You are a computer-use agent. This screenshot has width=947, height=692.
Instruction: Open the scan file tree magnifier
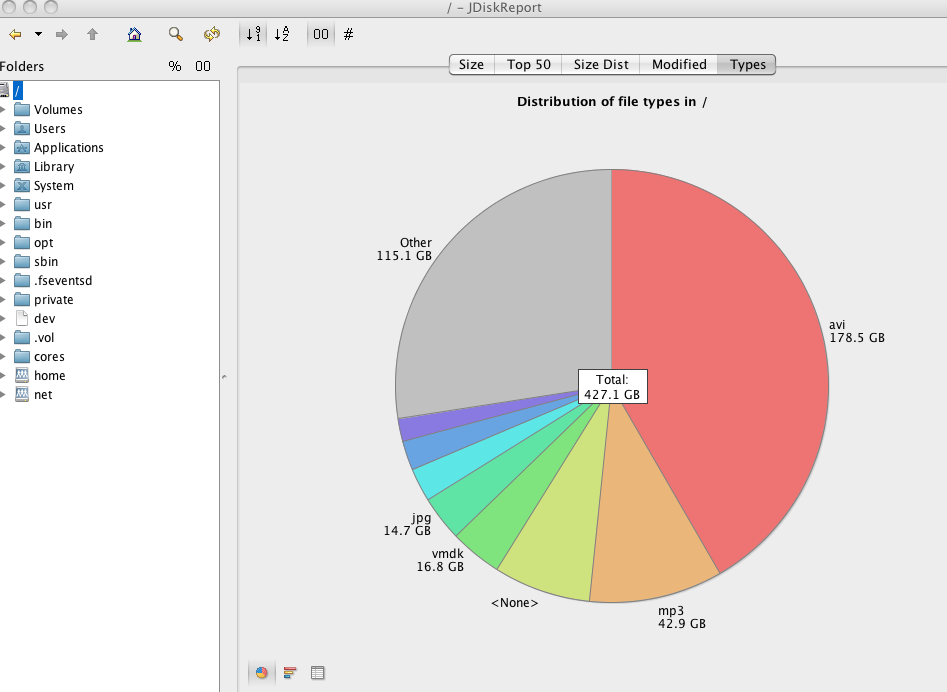click(176, 34)
